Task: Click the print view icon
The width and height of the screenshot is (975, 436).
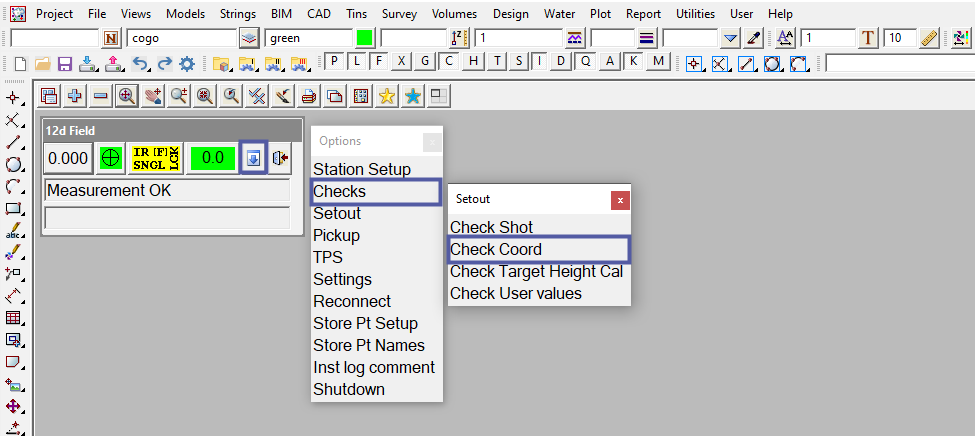Action: pyautogui.click(x=309, y=96)
